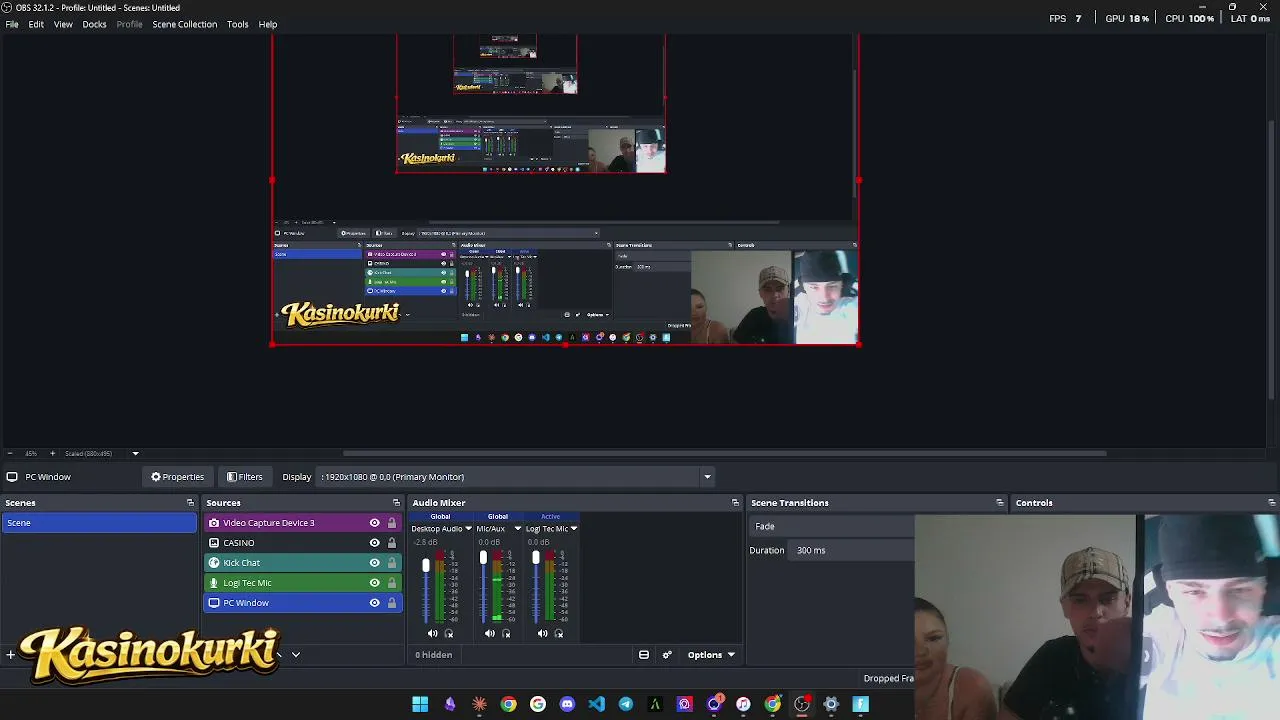Mute the Desktop Audio channel
1280x720 pixels.
click(x=432, y=633)
